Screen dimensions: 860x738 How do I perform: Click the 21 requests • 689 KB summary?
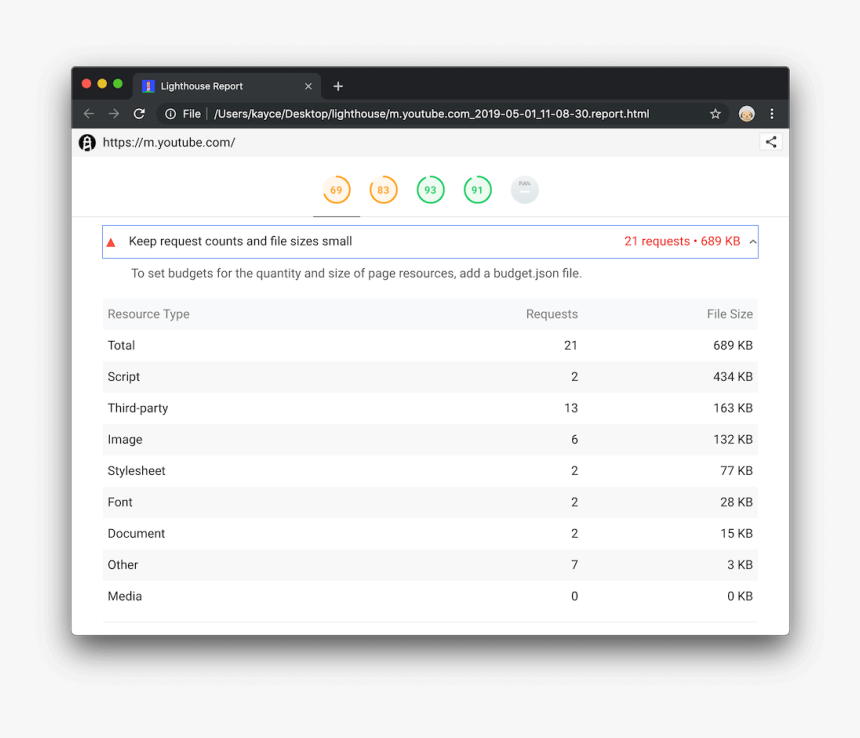pyautogui.click(x=682, y=241)
